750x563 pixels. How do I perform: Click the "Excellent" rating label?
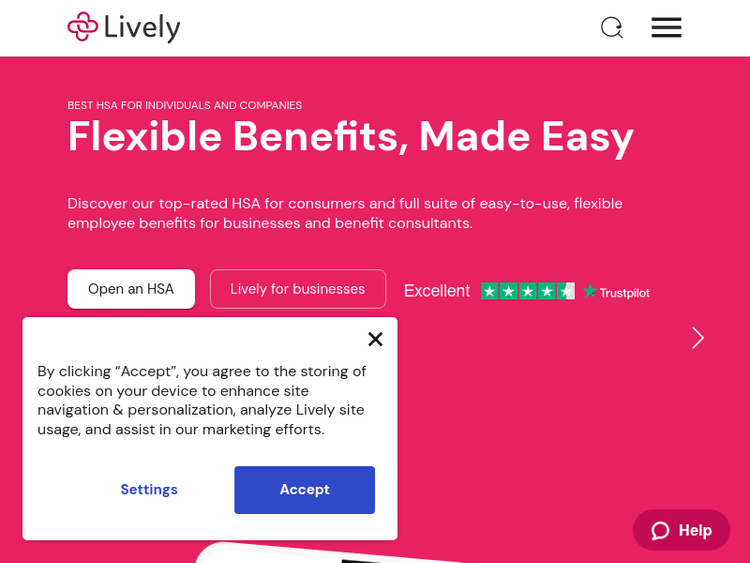pos(437,291)
